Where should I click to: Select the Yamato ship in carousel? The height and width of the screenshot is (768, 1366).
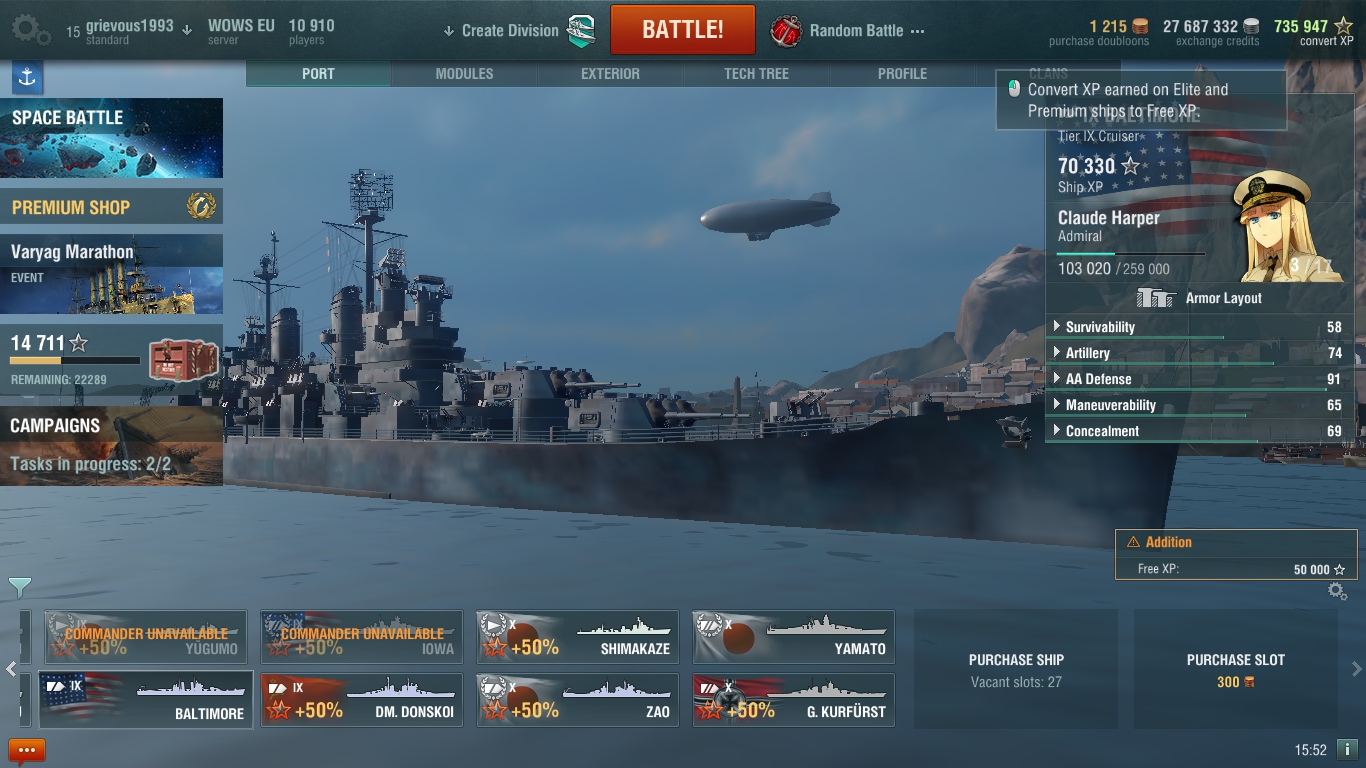coord(793,637)
